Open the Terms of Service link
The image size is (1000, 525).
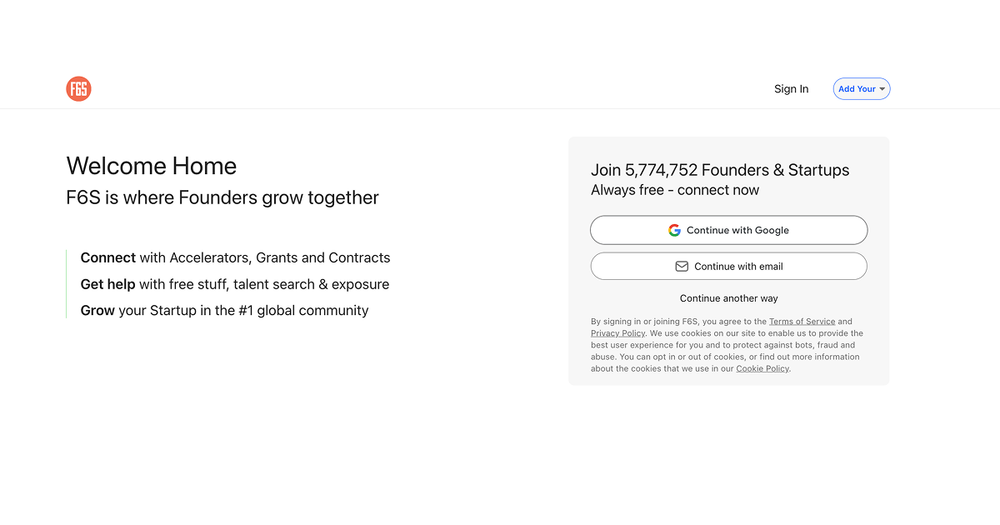coord(801,321)
